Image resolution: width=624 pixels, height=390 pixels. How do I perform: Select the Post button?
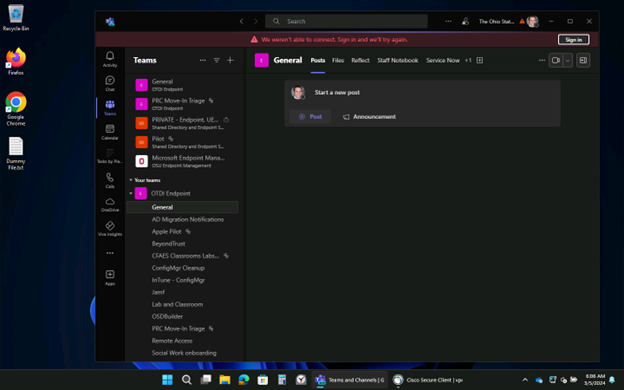pyautogui.click(x=310, y=117)
